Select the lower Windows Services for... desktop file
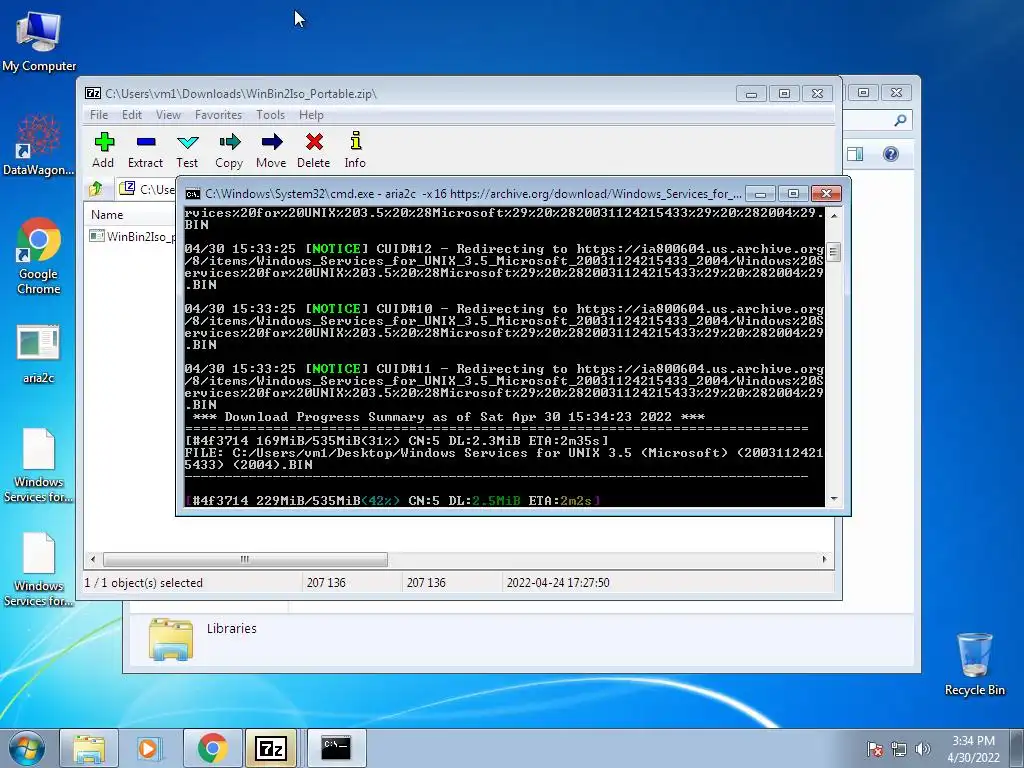This screenshot has width=1024, height=768. [x=39, y=569]
